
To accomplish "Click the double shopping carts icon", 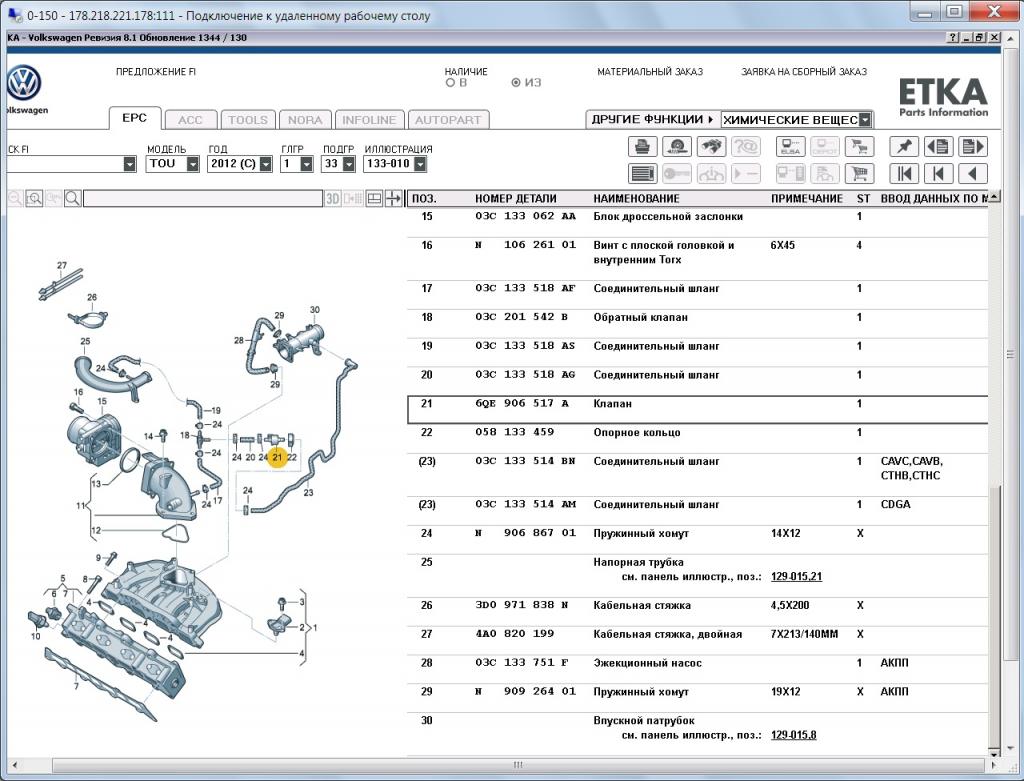I will [859, 146].
